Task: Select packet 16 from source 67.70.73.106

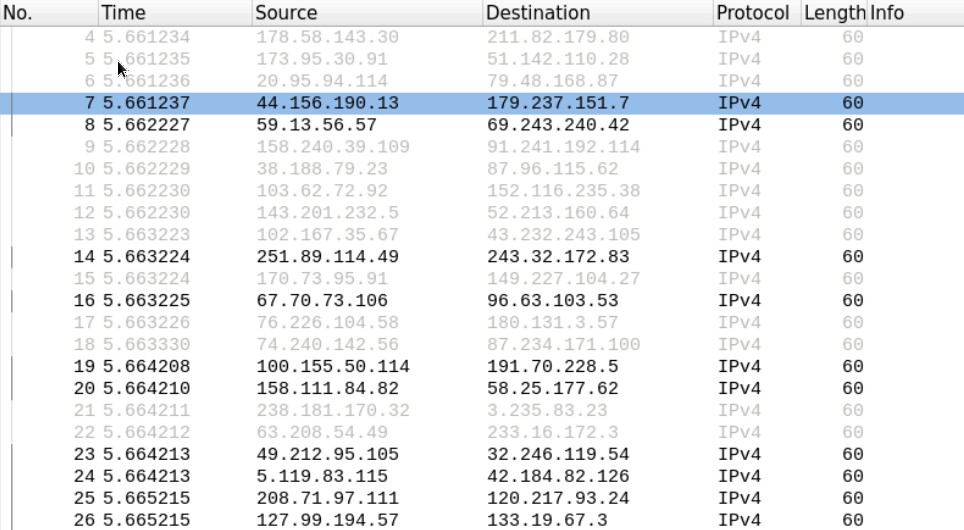Action: click(x=322, y=301)
